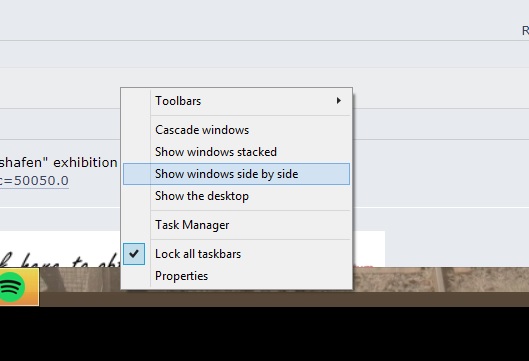Toggle the Lock all taskbars checkmark
This screenshot has width=529, height=361.
coord(134,254)
